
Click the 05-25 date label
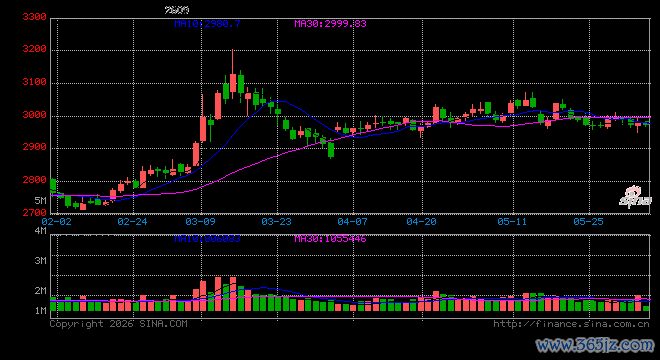click(588, 221)
